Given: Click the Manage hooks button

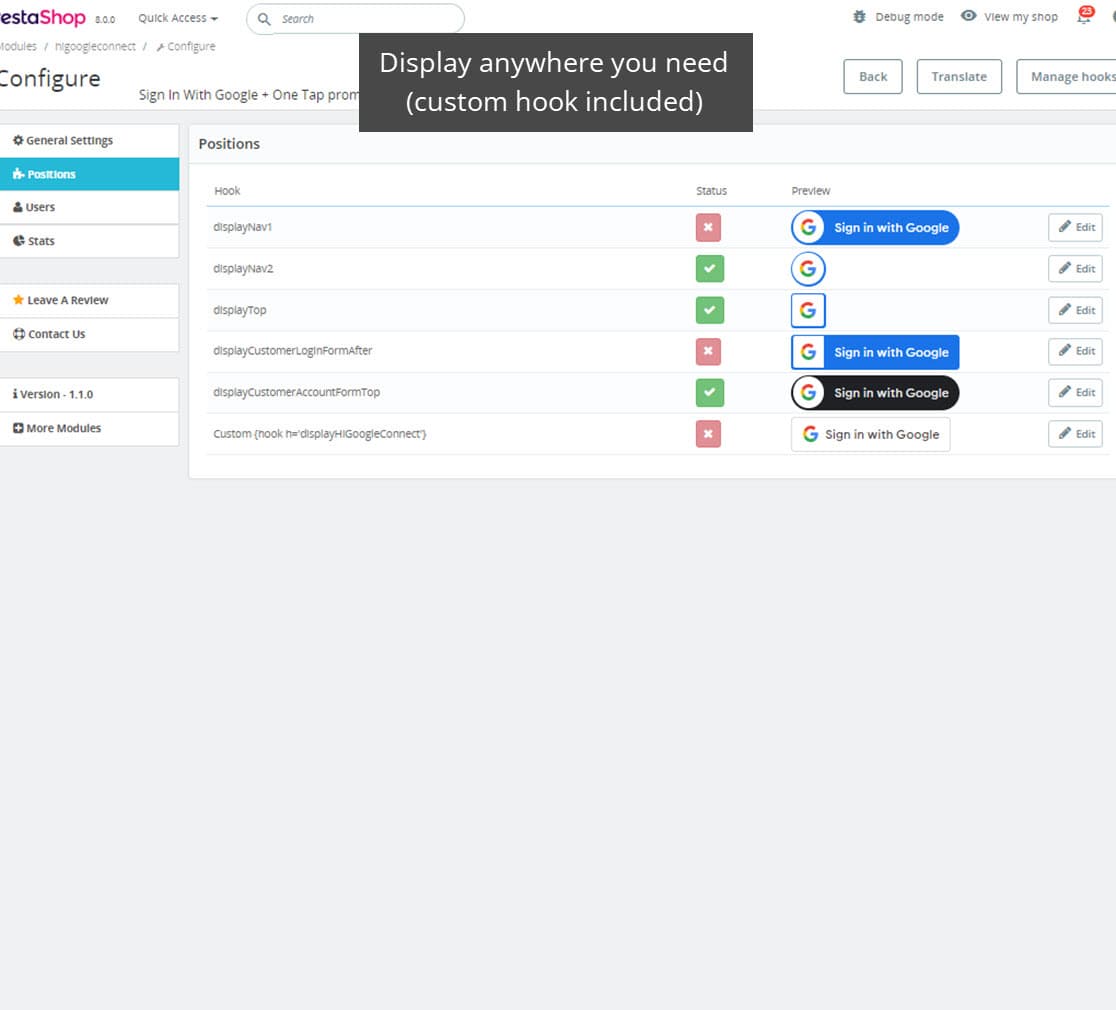Looking at the screenshot, I should [1066, 77].
